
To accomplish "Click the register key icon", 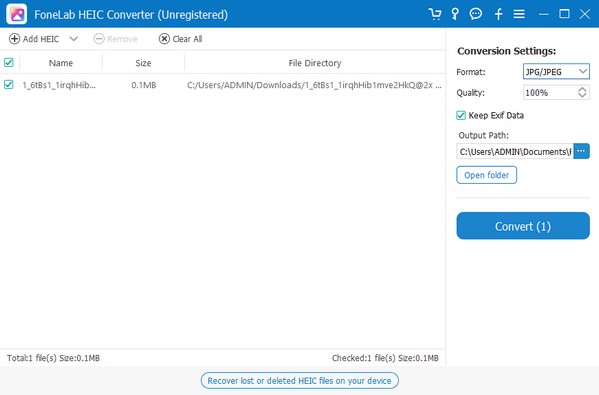I will tap(455, 14).
